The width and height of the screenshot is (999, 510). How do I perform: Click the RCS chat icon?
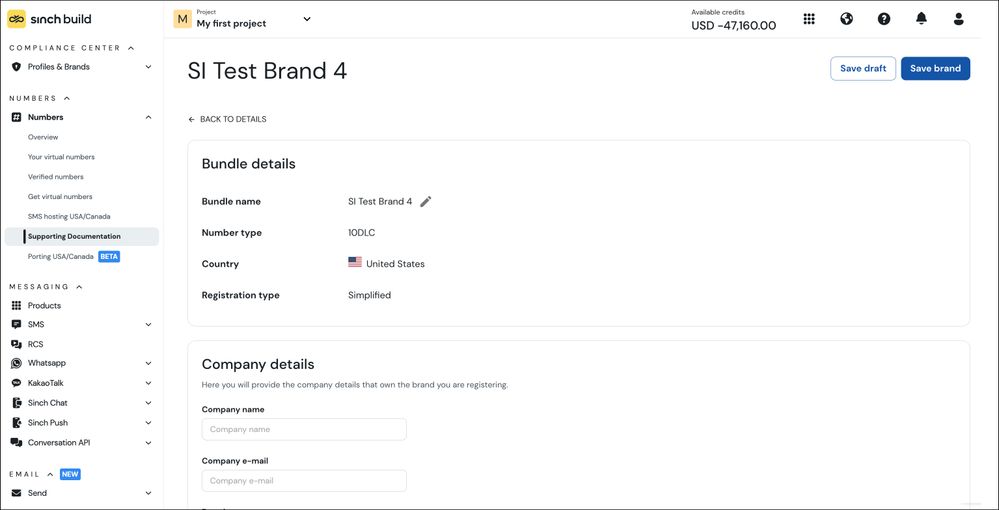(17, 344)
